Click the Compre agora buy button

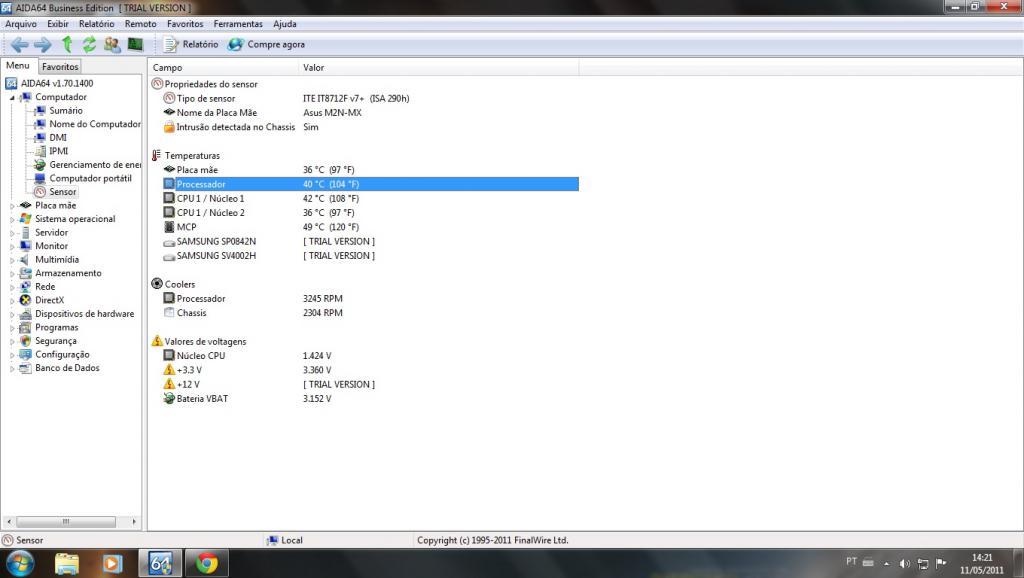(266, 44)
